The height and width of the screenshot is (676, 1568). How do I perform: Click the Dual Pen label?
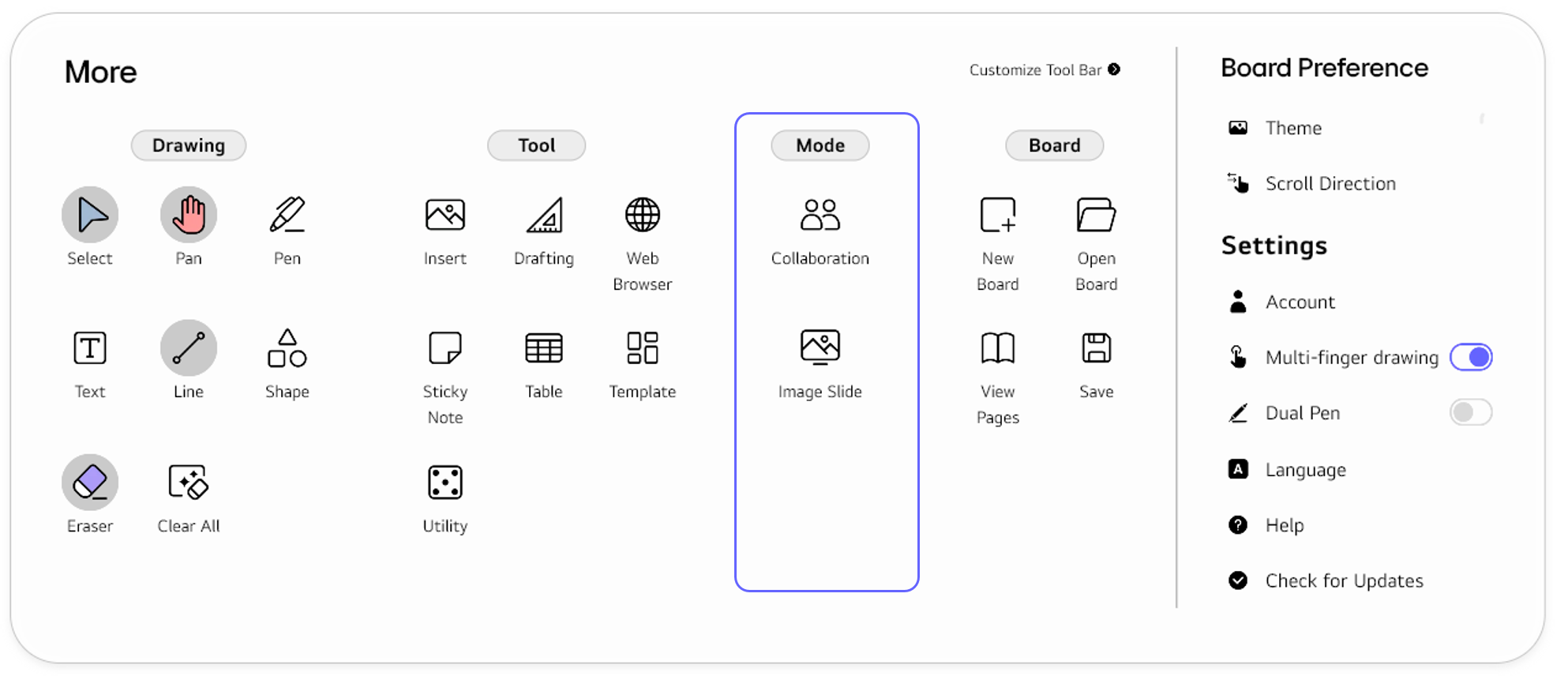point(1303,413)
